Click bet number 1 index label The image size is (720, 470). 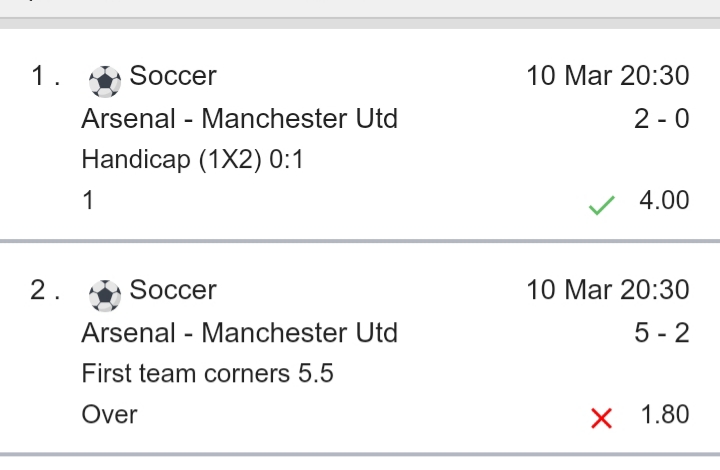point(44,76)
